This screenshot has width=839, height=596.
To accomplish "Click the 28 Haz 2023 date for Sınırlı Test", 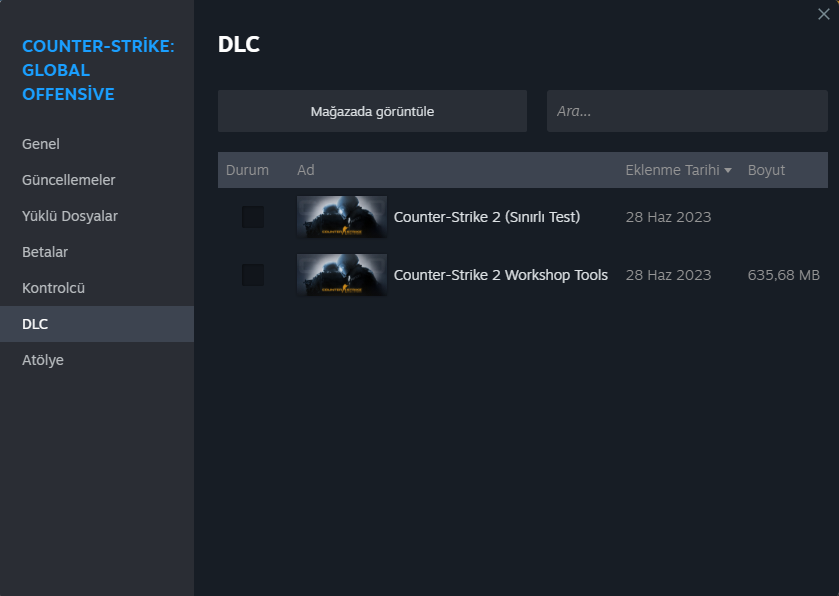I will tap(668, 217).
